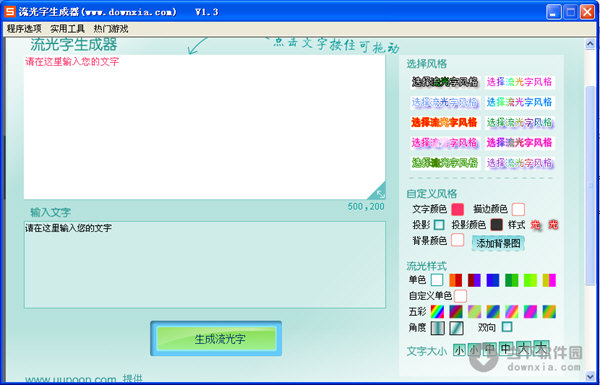Select the dark green 单色 flow swatch
This screenshot has height=385, width=600.
512,280
